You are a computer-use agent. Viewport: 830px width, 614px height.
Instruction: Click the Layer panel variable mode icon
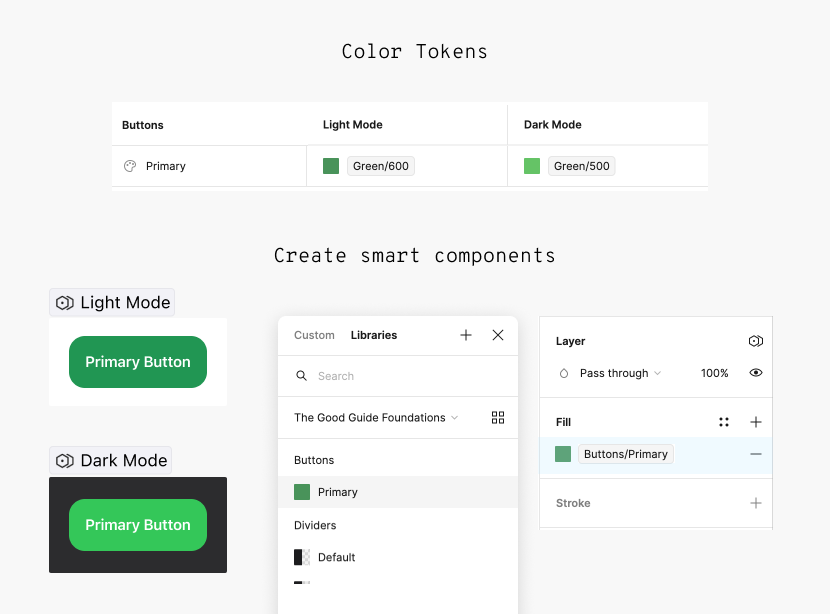756,341
